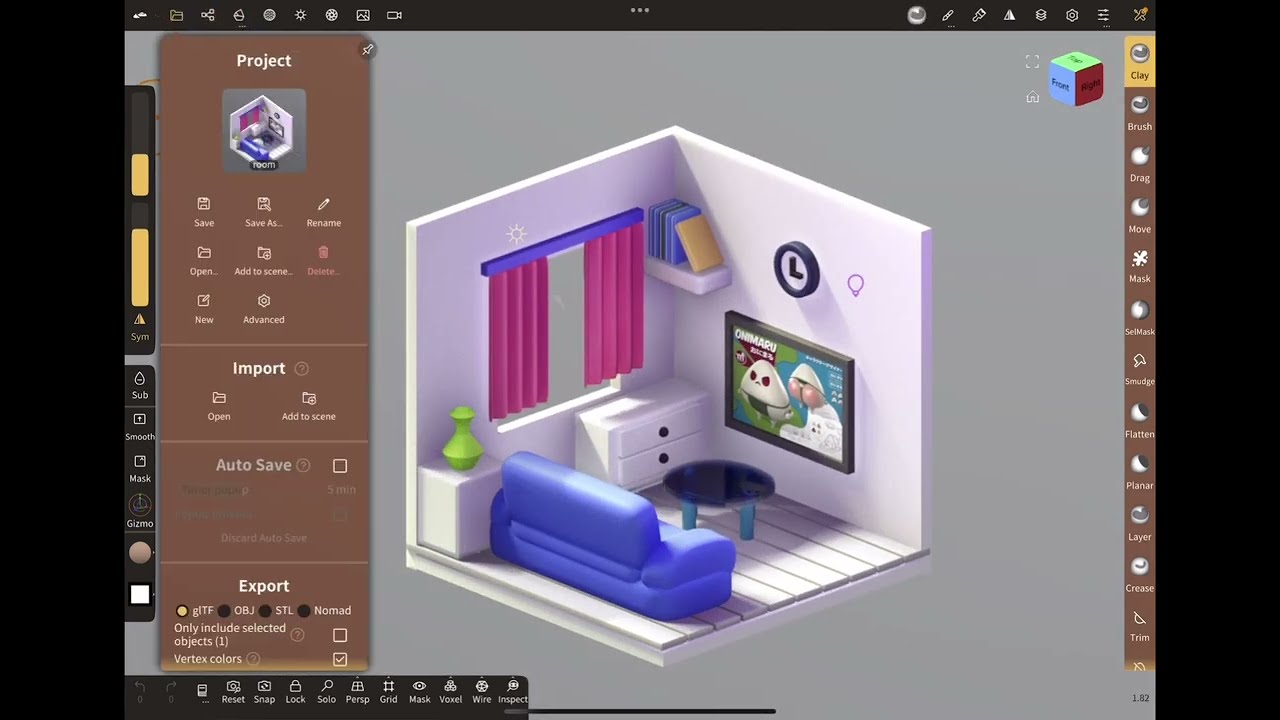Select the Flatten tool
Viewport: 1280px width, 720px height.
coord(1140,419)
